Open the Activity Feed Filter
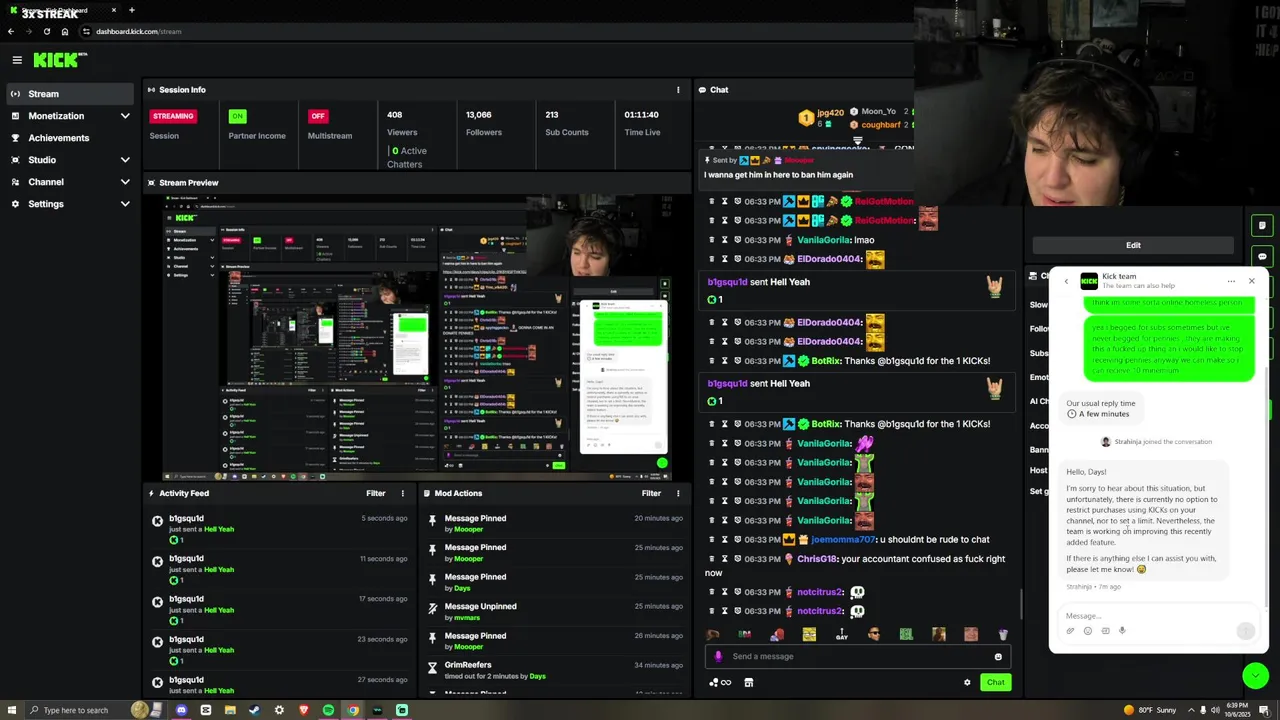The width and height of the screenshot is (1280, 720). (375, 493)
